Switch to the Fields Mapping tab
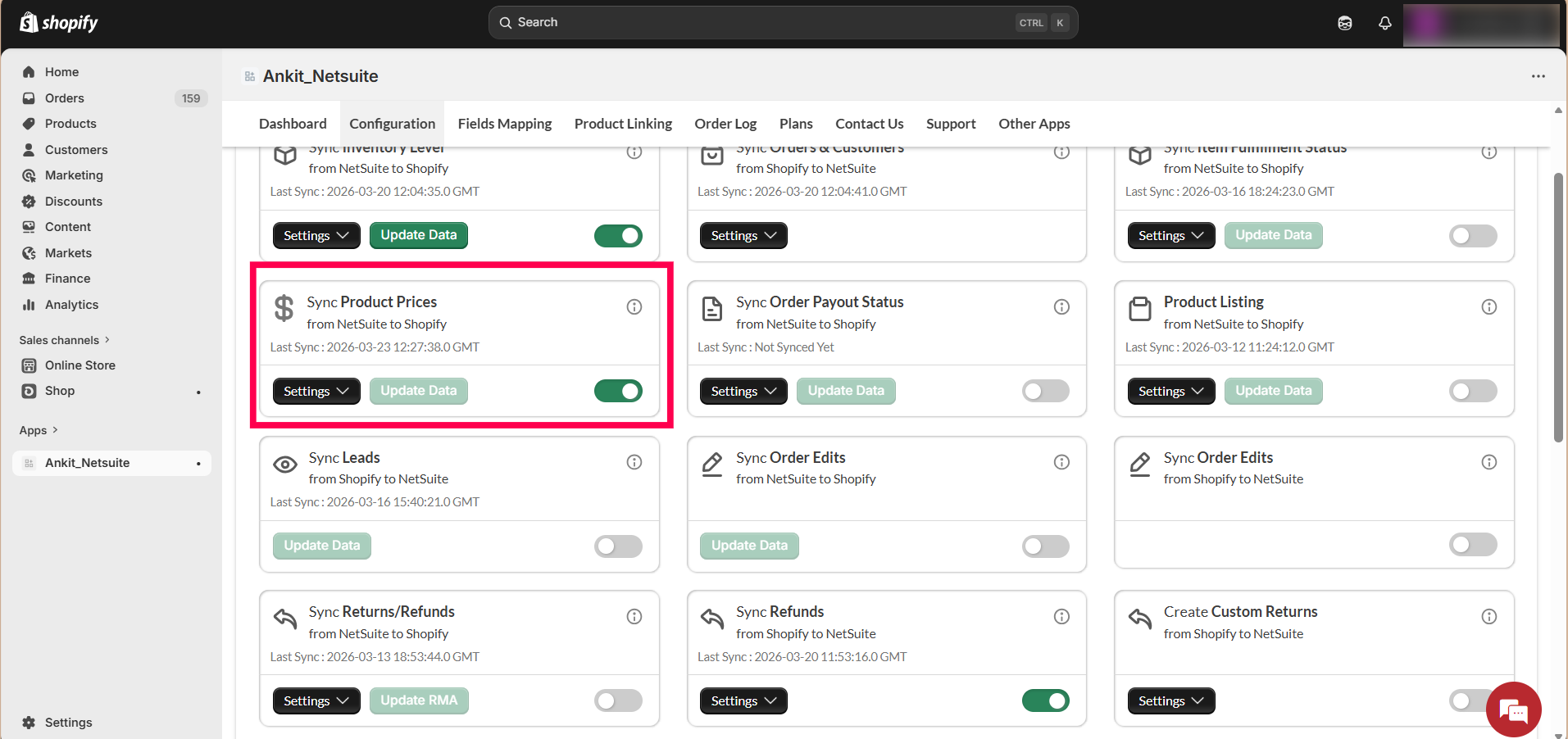 pos(504,124)
